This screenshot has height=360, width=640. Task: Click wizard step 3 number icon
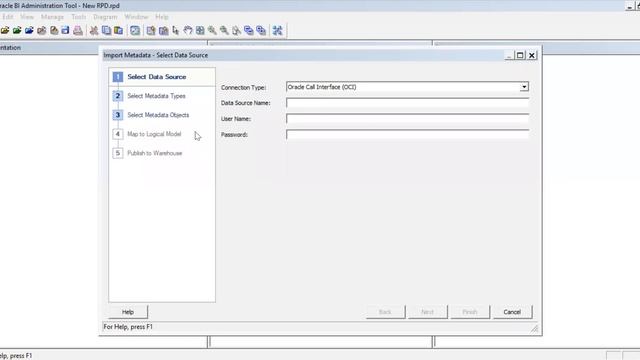pyautogui.click(x=118, y=115)
